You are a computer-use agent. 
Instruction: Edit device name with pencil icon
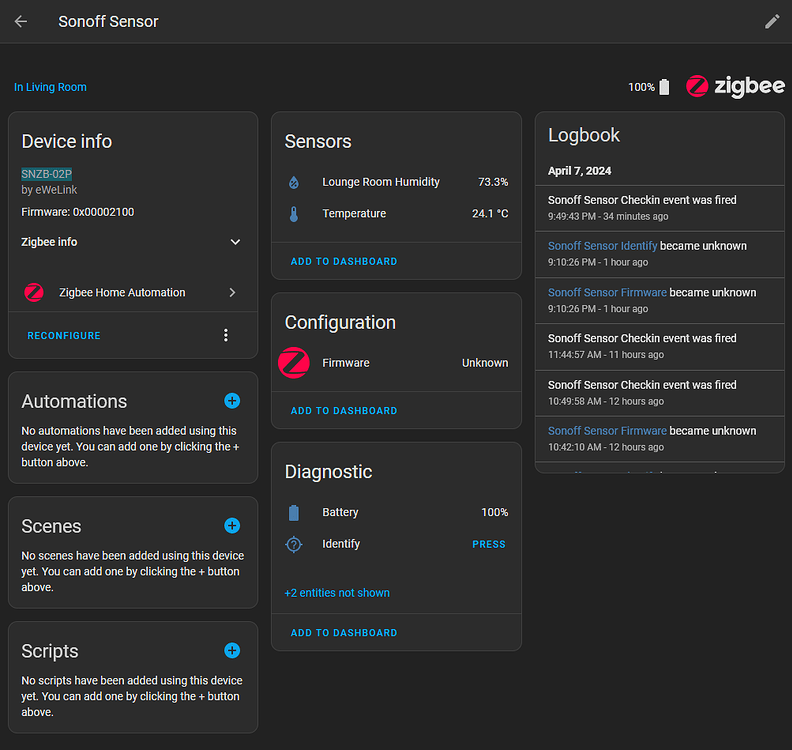coord(772,21)
